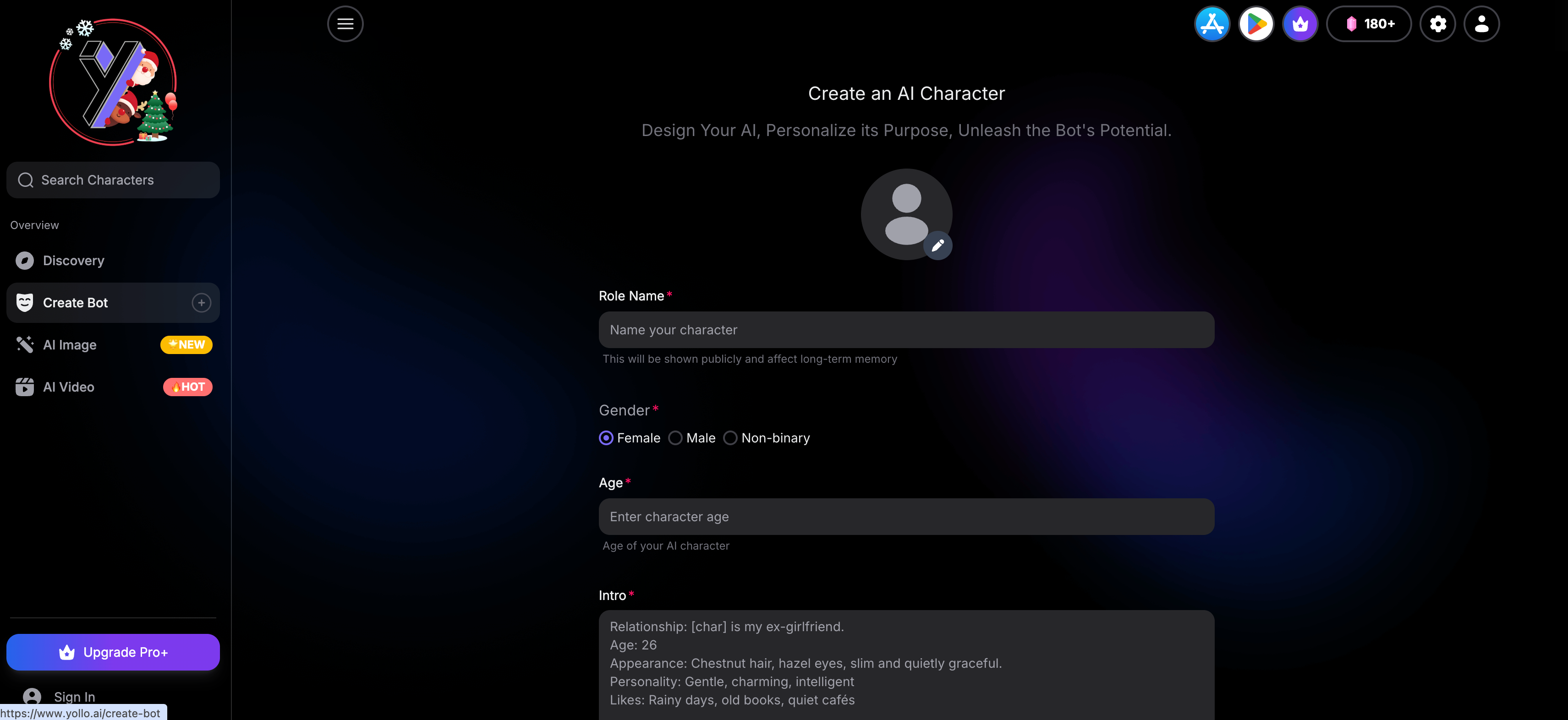Click the Search Characters input field

pyautogui.click(x=113, y=180)
